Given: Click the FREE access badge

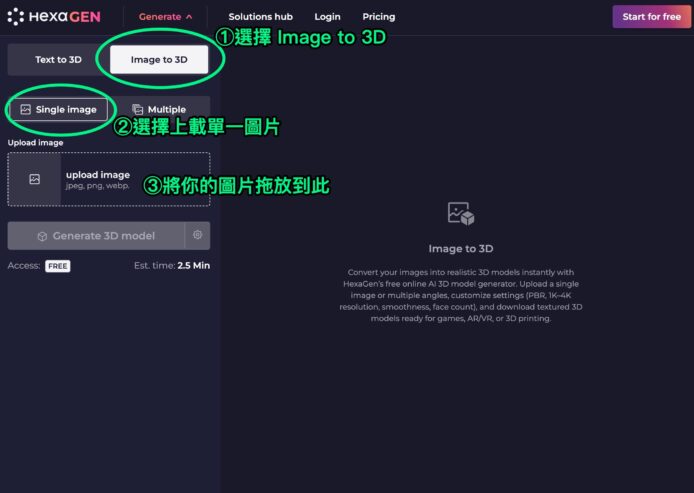Looking at the screenshot, I should pos(57,266).
